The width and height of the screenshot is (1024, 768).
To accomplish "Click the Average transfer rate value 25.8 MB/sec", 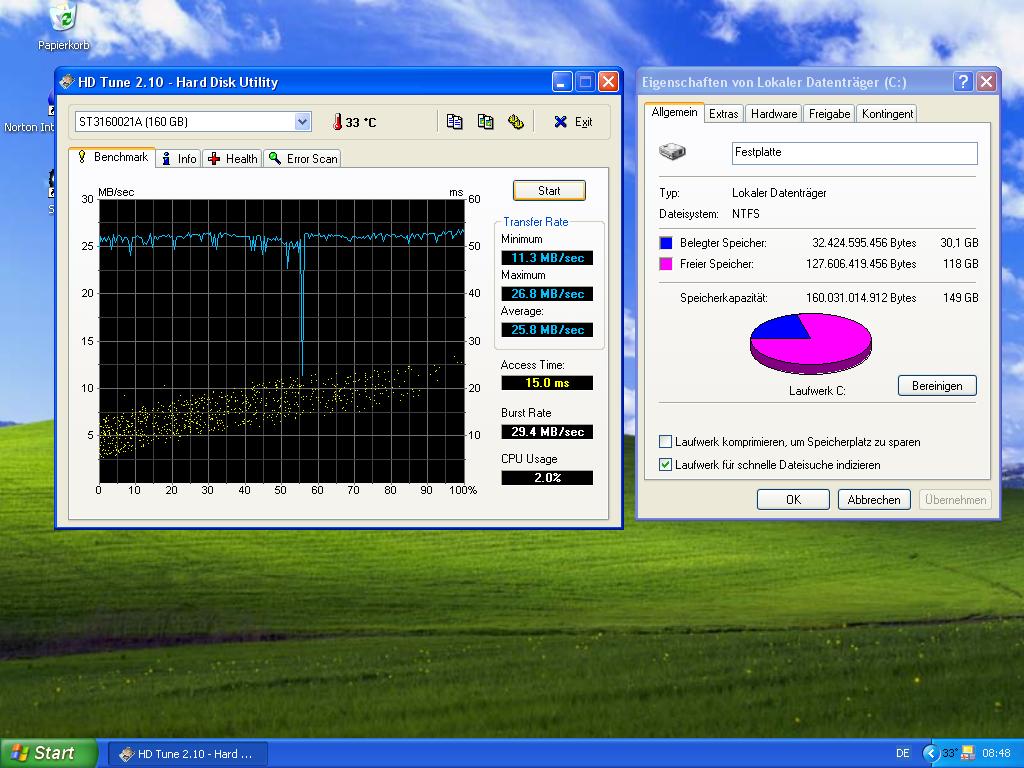I will tap(547, 330).
